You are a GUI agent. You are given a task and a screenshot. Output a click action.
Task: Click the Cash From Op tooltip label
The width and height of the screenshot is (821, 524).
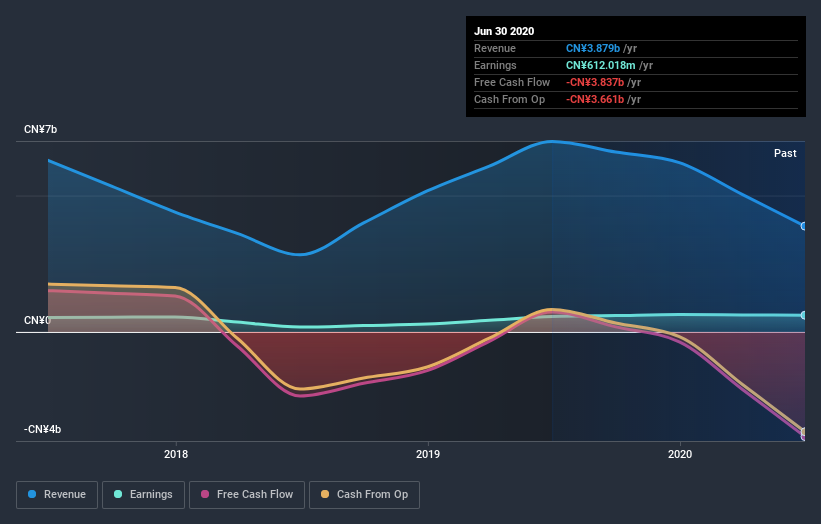[509, 99]
